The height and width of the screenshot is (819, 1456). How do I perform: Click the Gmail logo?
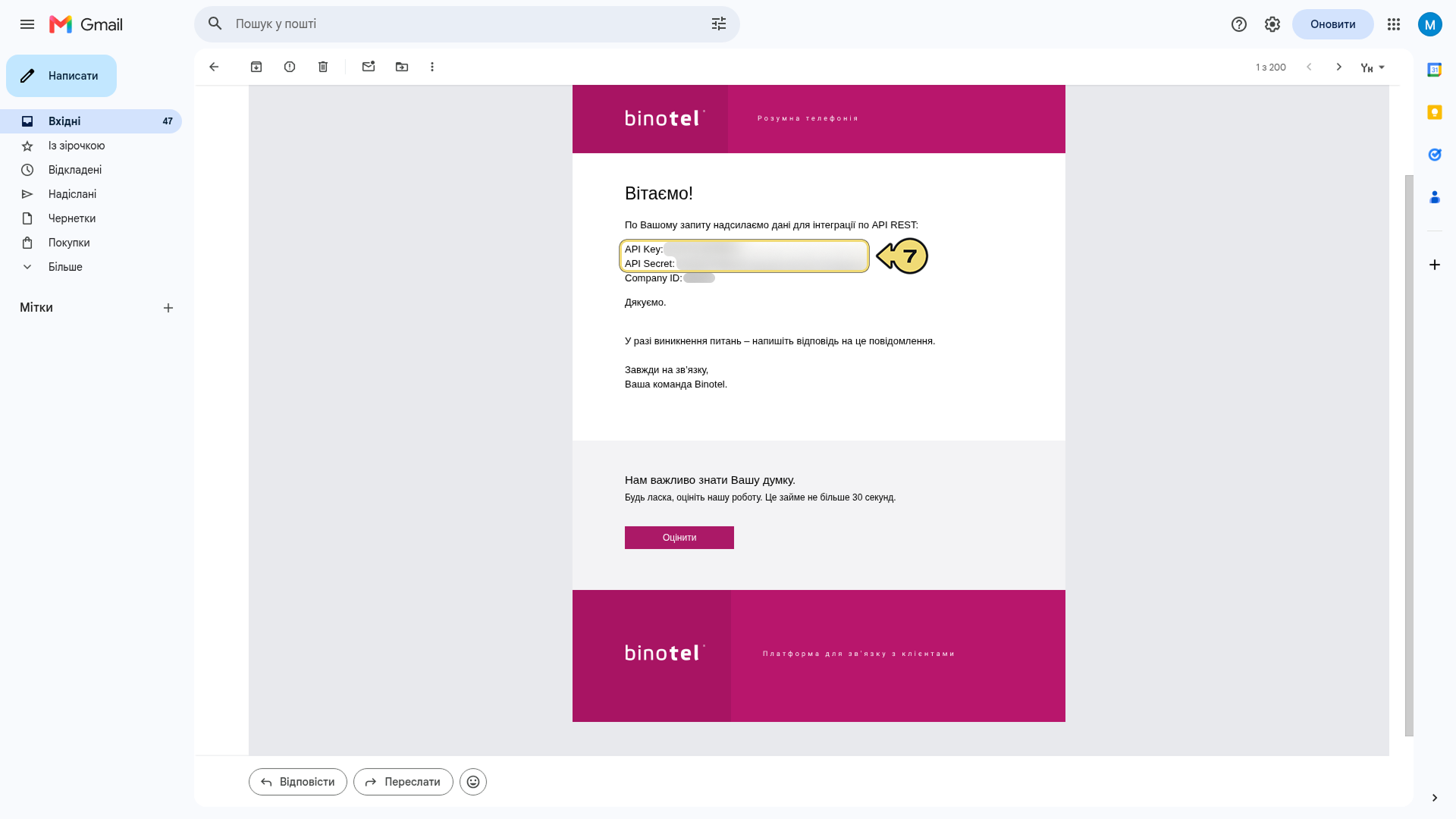tap(86, 24)
